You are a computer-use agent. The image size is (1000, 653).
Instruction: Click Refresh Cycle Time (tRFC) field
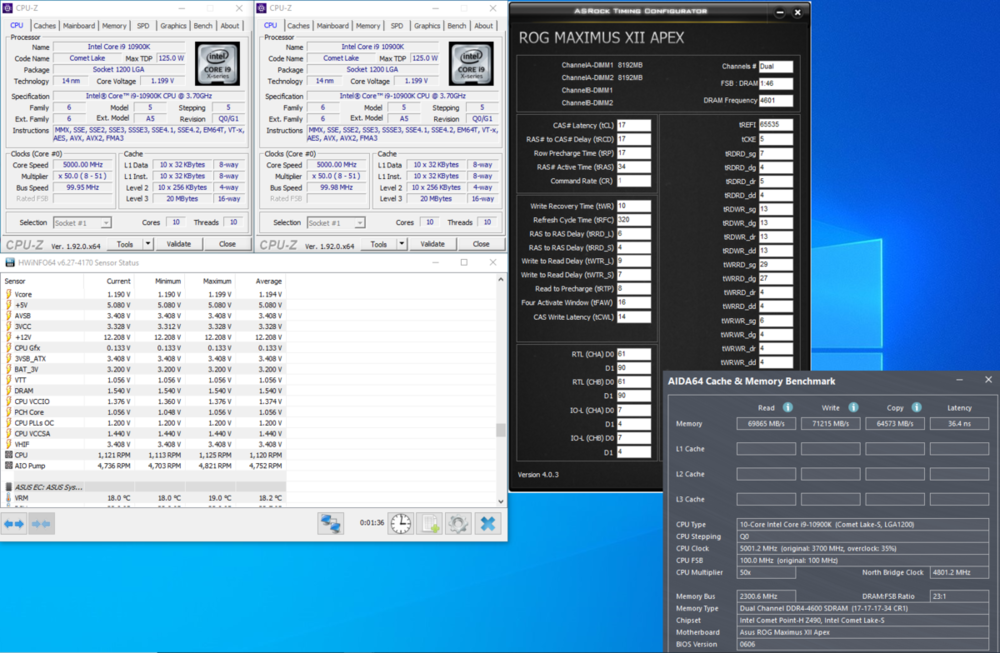click(x=634, y=219)
